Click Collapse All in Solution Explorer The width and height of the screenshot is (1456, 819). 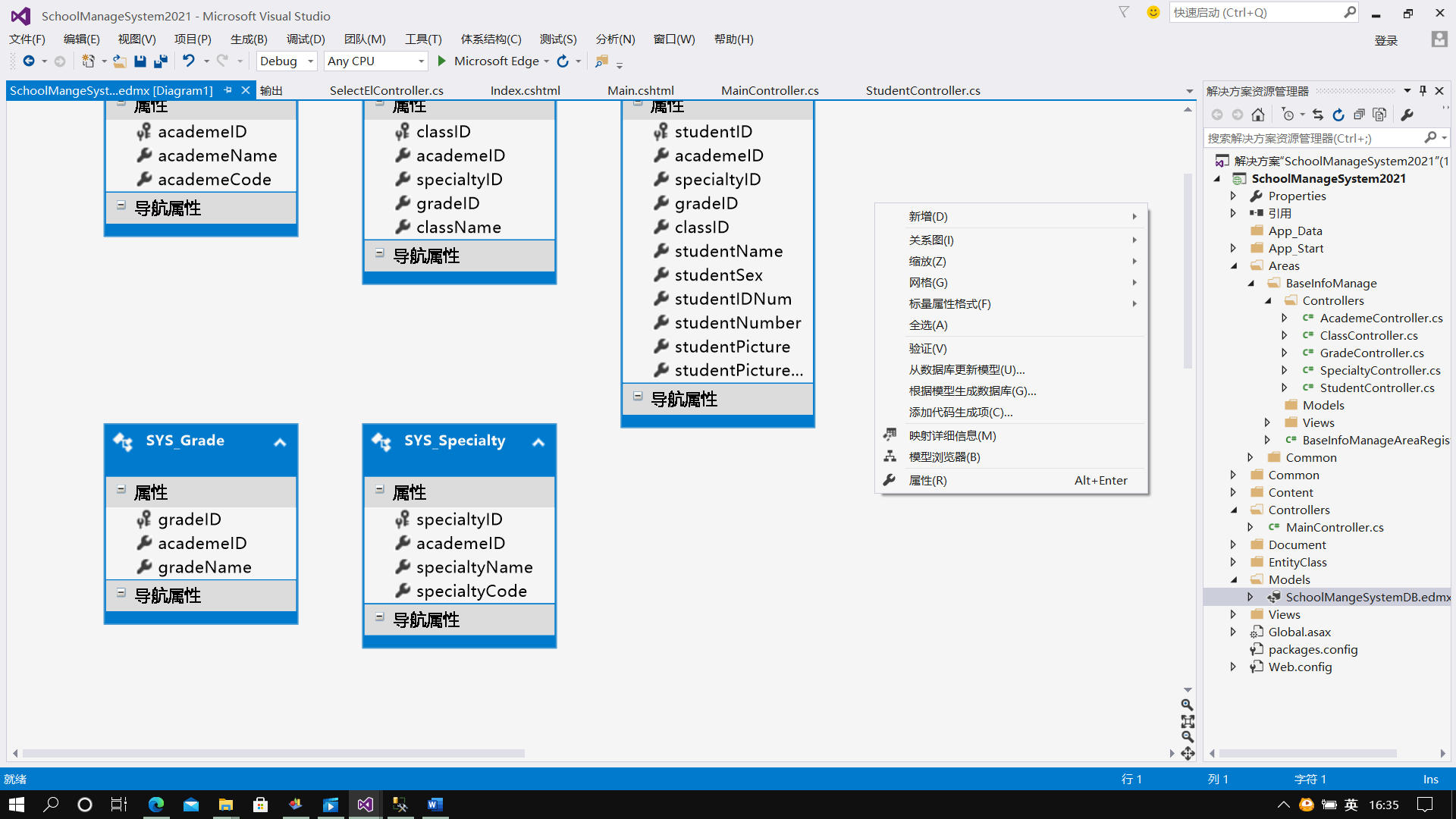click(x=1359, y=115)
